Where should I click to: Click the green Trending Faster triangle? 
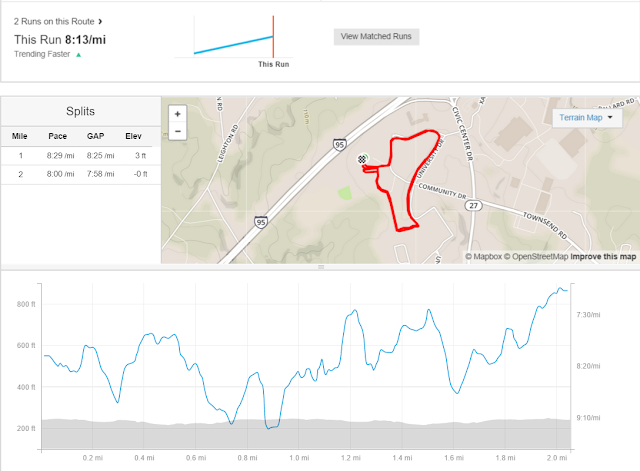point(78,54)
